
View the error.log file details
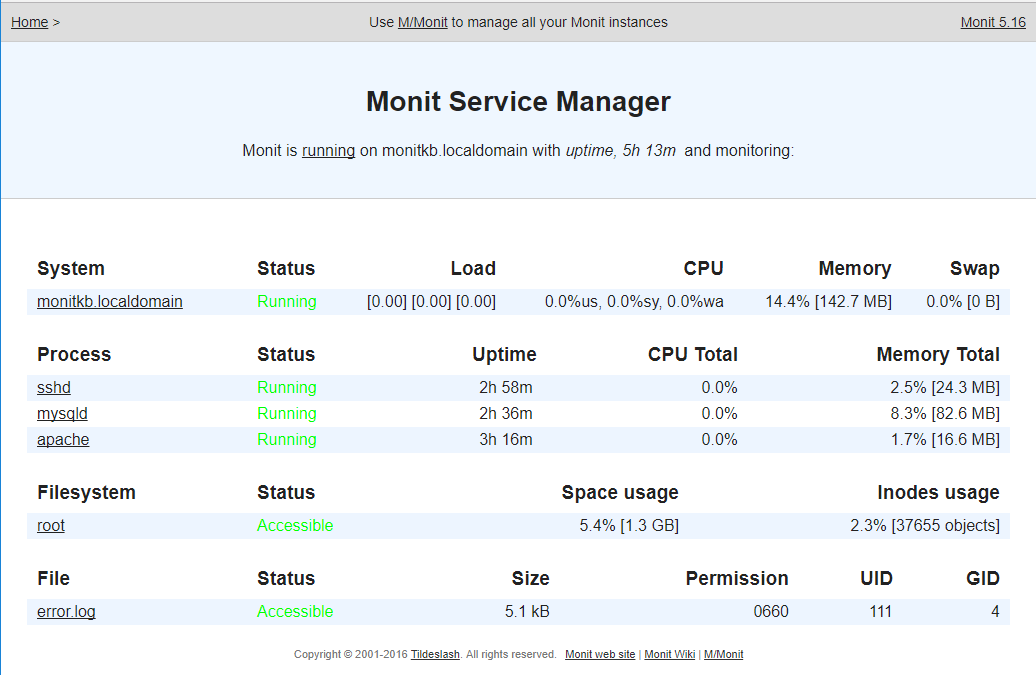pyautogui.click(x=66, y=611)
